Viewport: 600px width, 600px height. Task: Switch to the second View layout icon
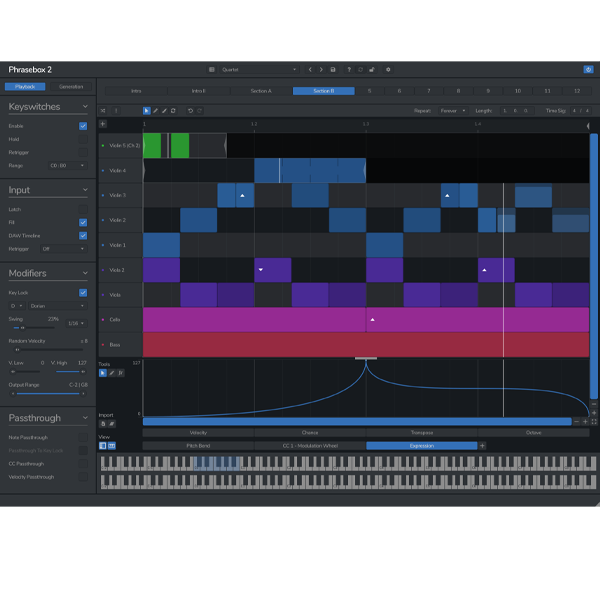[112, 446]
